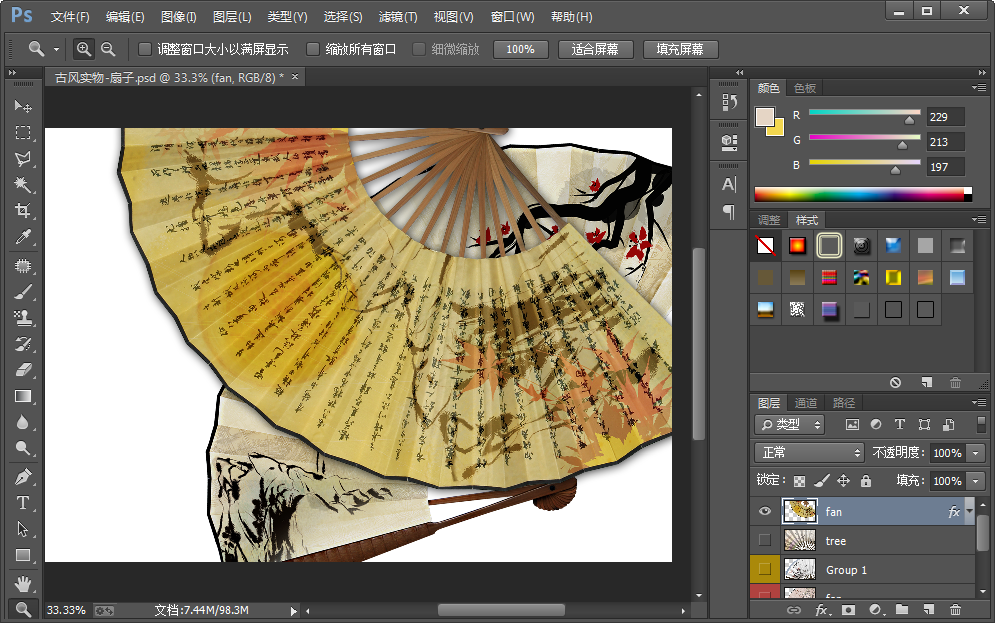
Task: Select the Hand tool
Action: click(22, 582)
